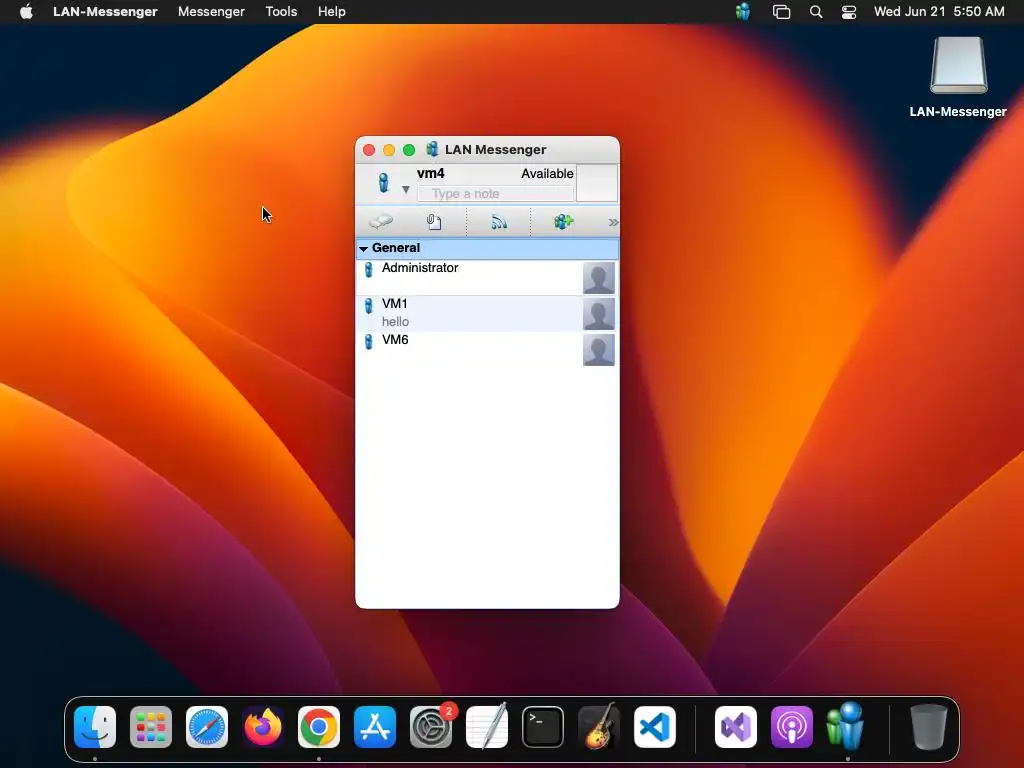The image size is (1024, 768).
Task: Click the vm4 status avatar icon
Action: (x=384, y=182)
